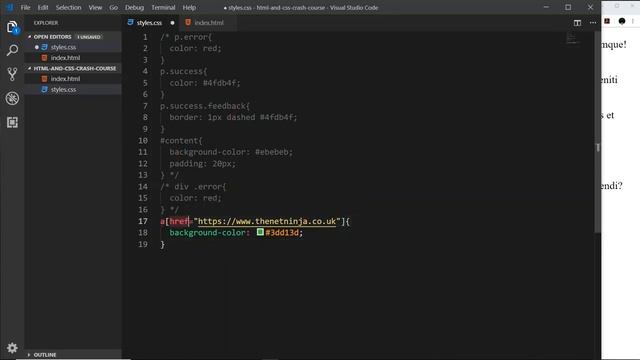Click line number 17 in the gutter
The image size is (640, 360).
pyautogui.click(x=143, y=221)
